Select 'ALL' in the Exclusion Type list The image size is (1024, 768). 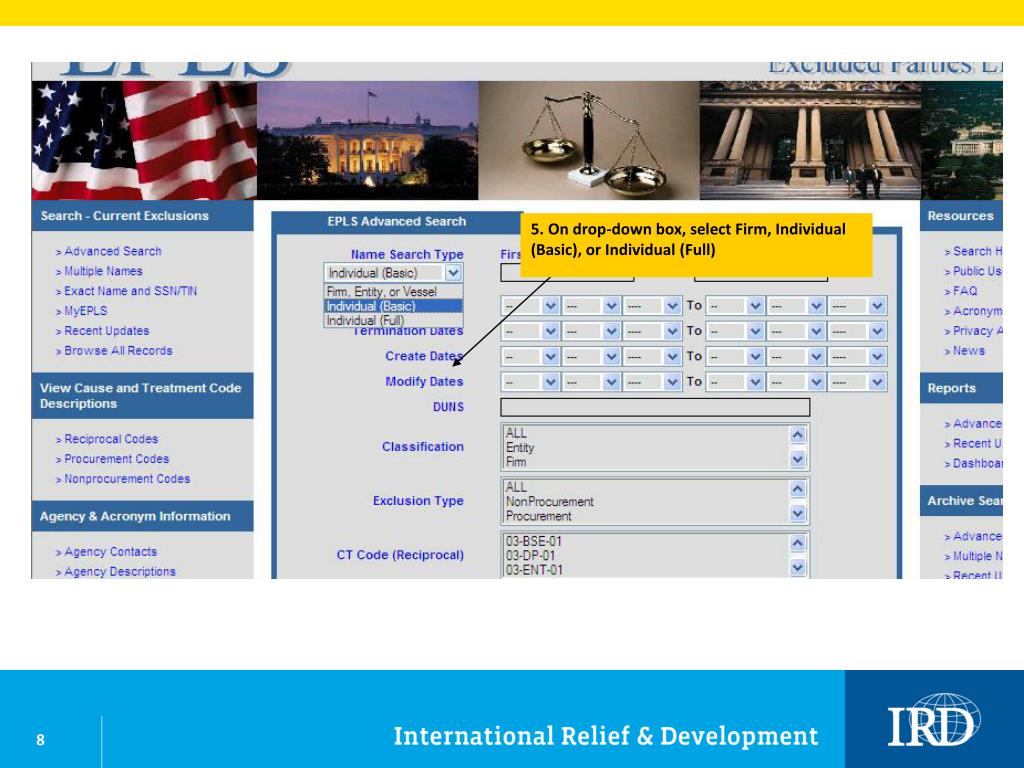click(x=516, y=487)
